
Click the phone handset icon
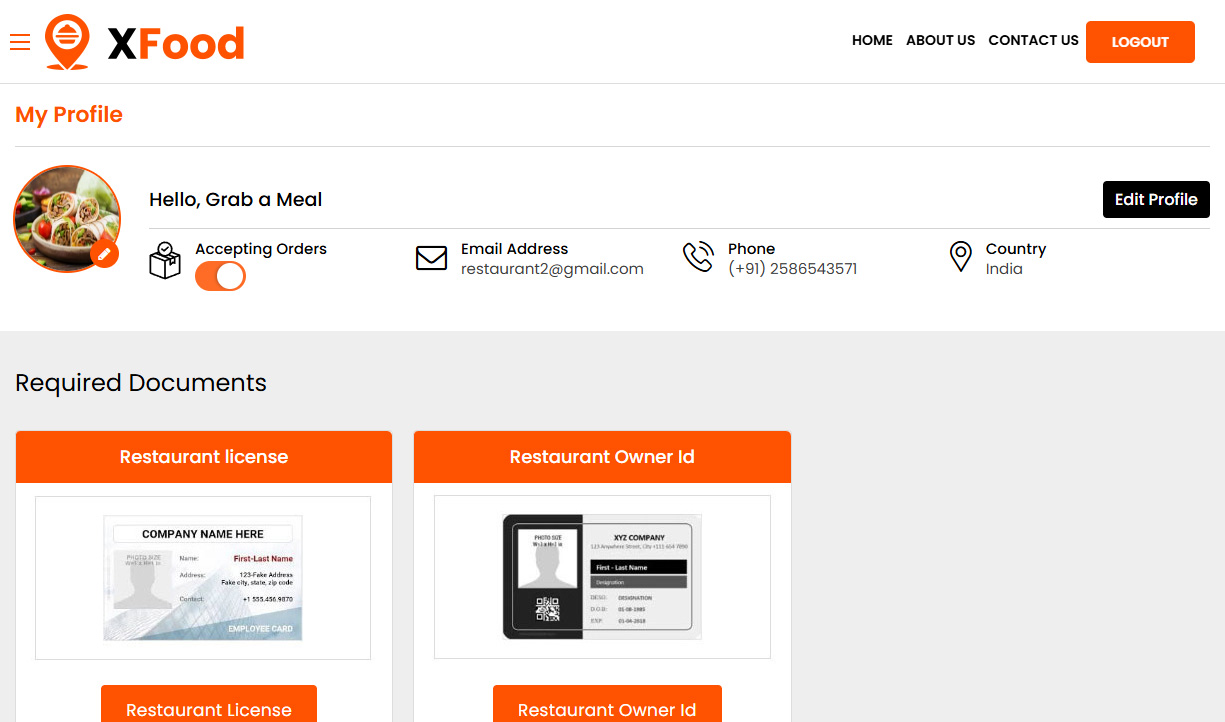pos(698,257)
